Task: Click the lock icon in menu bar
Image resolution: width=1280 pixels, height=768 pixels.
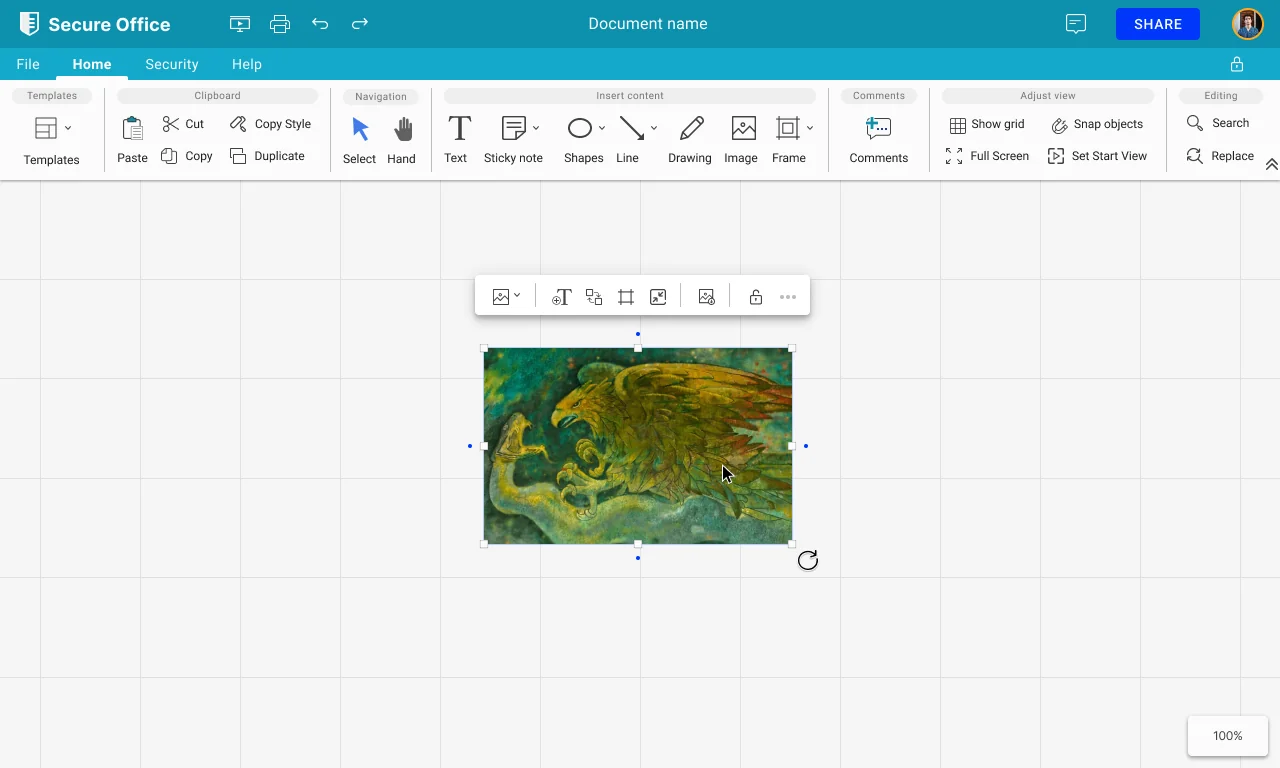Action: (x=1237, y=64)
